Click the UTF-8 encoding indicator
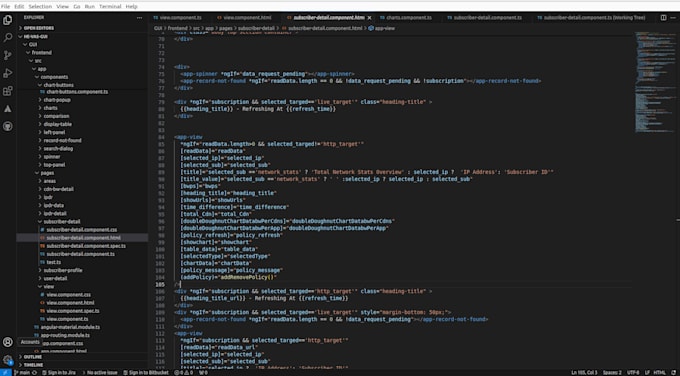Image resolution: width=680 pixels, height=376 pixels. tap(633, 373)
